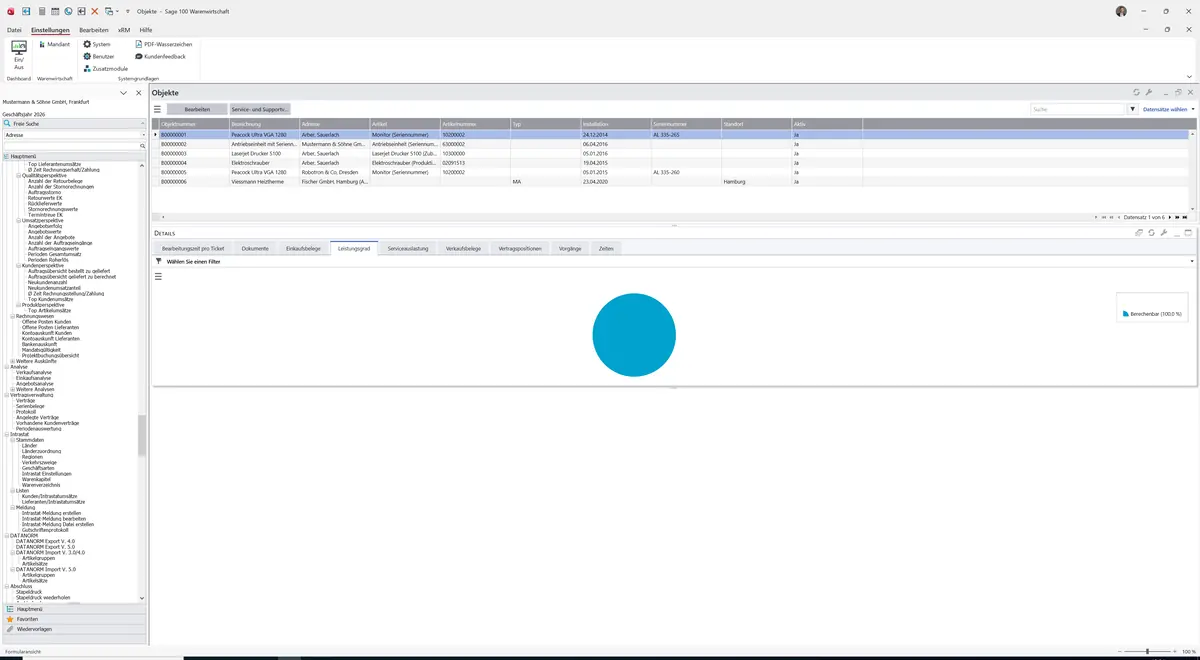Screen dimensions: 1200x660
Task: Open the Datensätze wählen dropdown
Action: point(1167,109)
